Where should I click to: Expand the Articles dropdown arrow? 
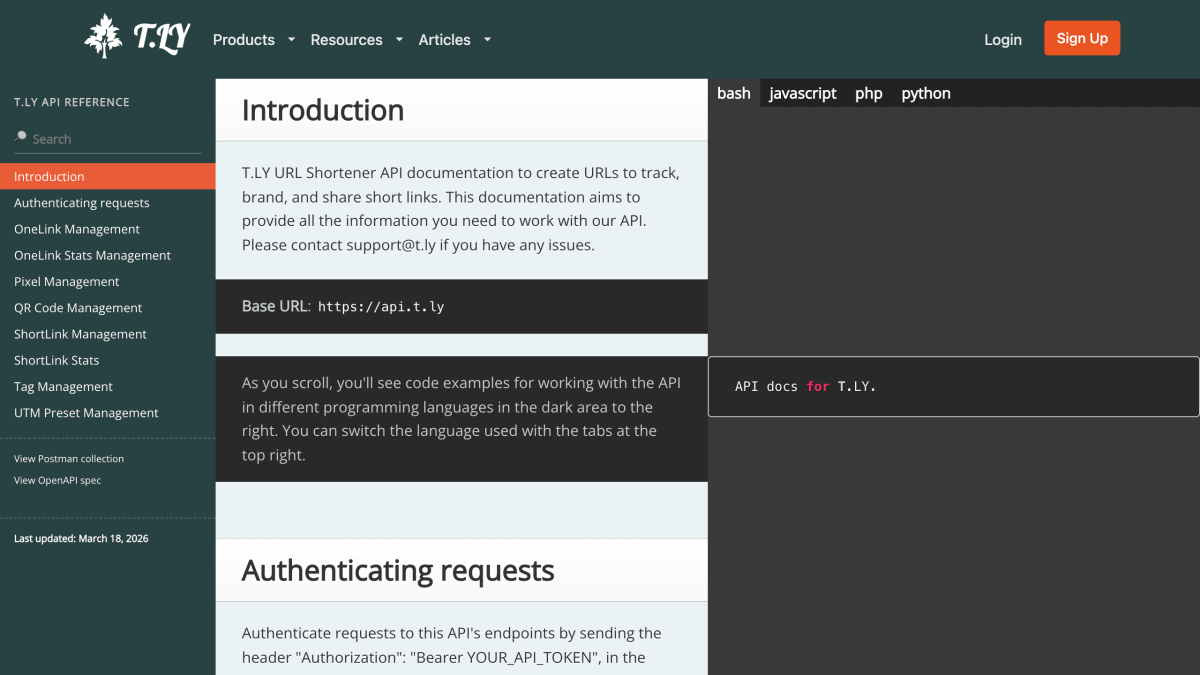(487, 40)
